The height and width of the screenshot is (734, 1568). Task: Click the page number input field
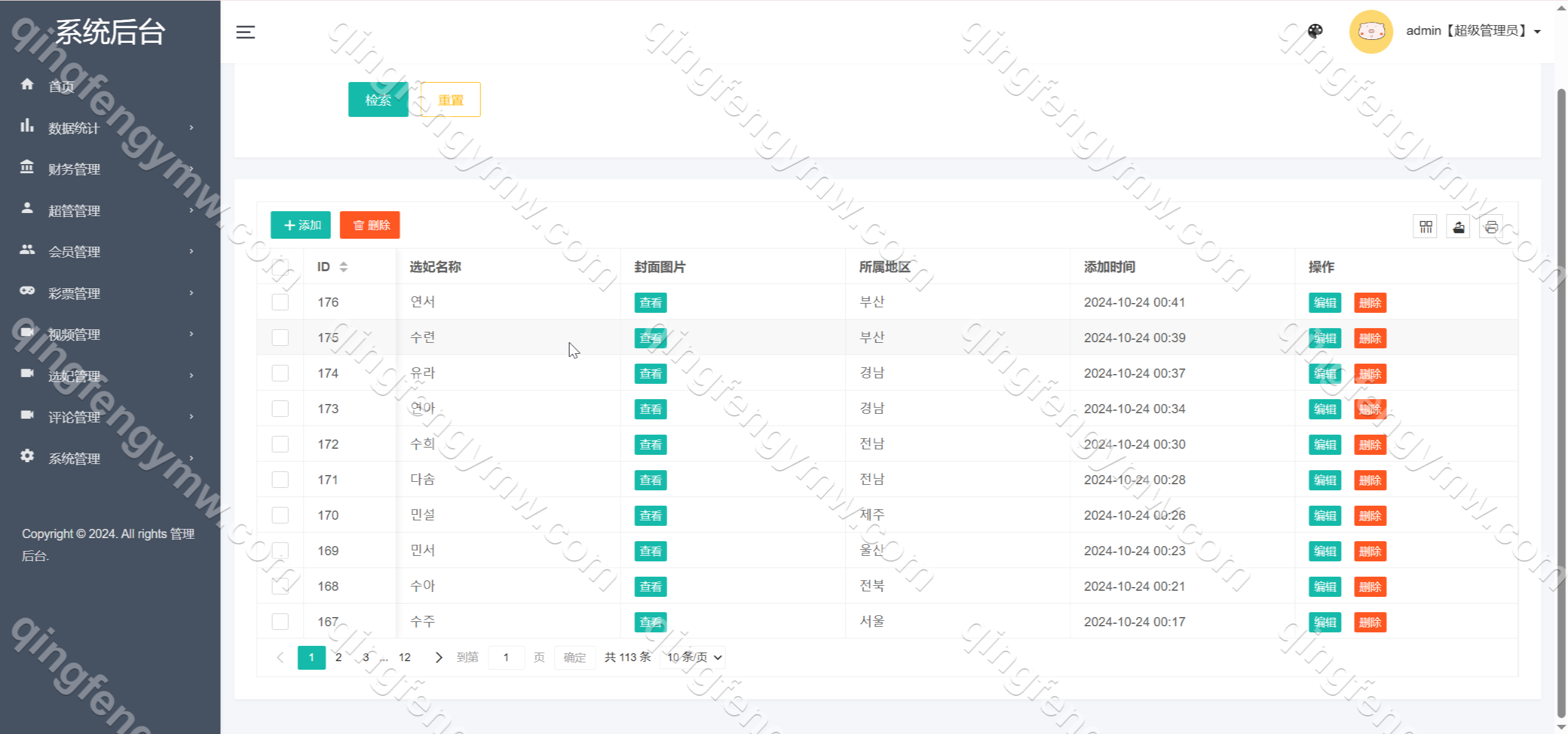506,657
